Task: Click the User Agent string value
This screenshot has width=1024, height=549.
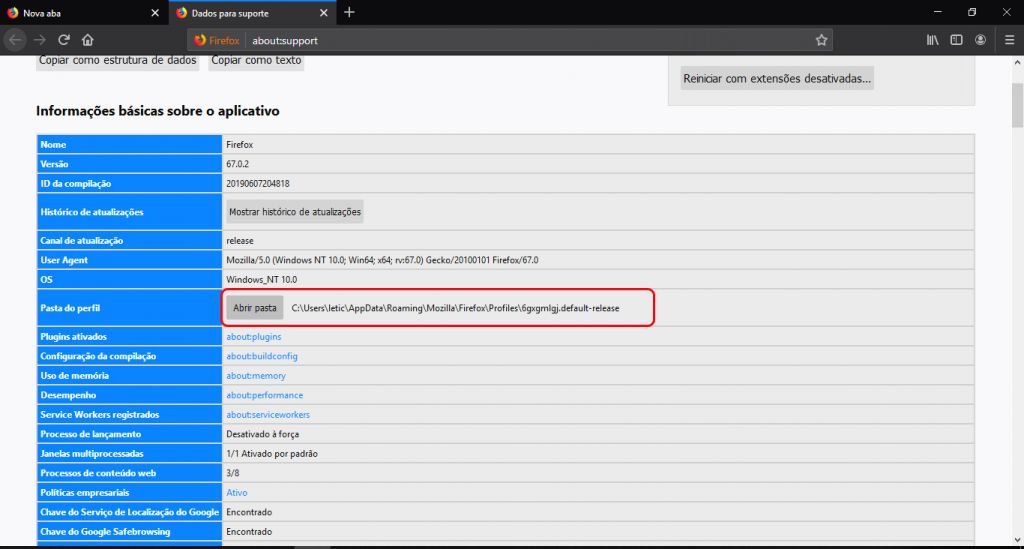Action: [x=382, y=260]
